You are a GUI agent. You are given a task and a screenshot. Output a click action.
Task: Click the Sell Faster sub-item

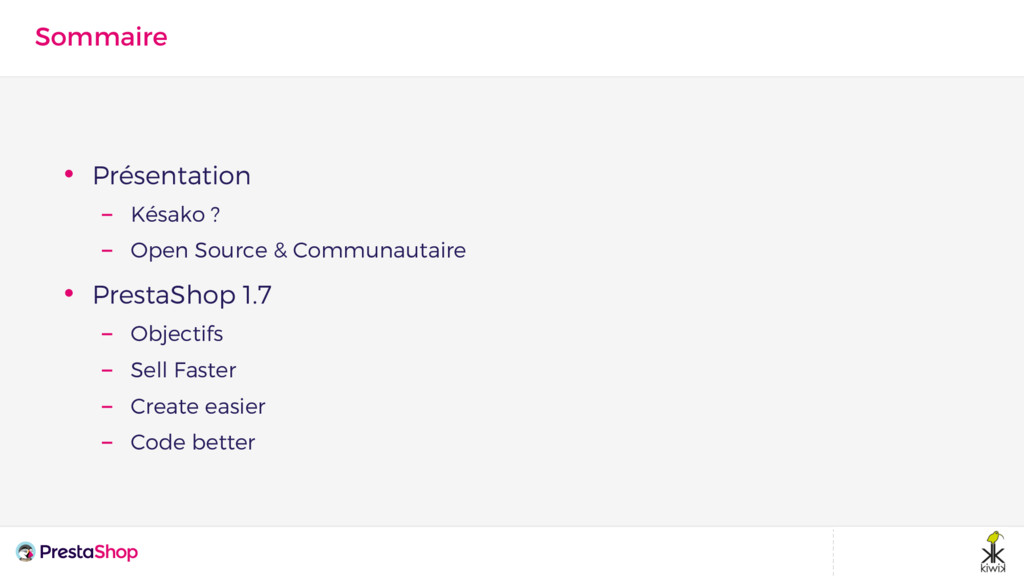183,370
